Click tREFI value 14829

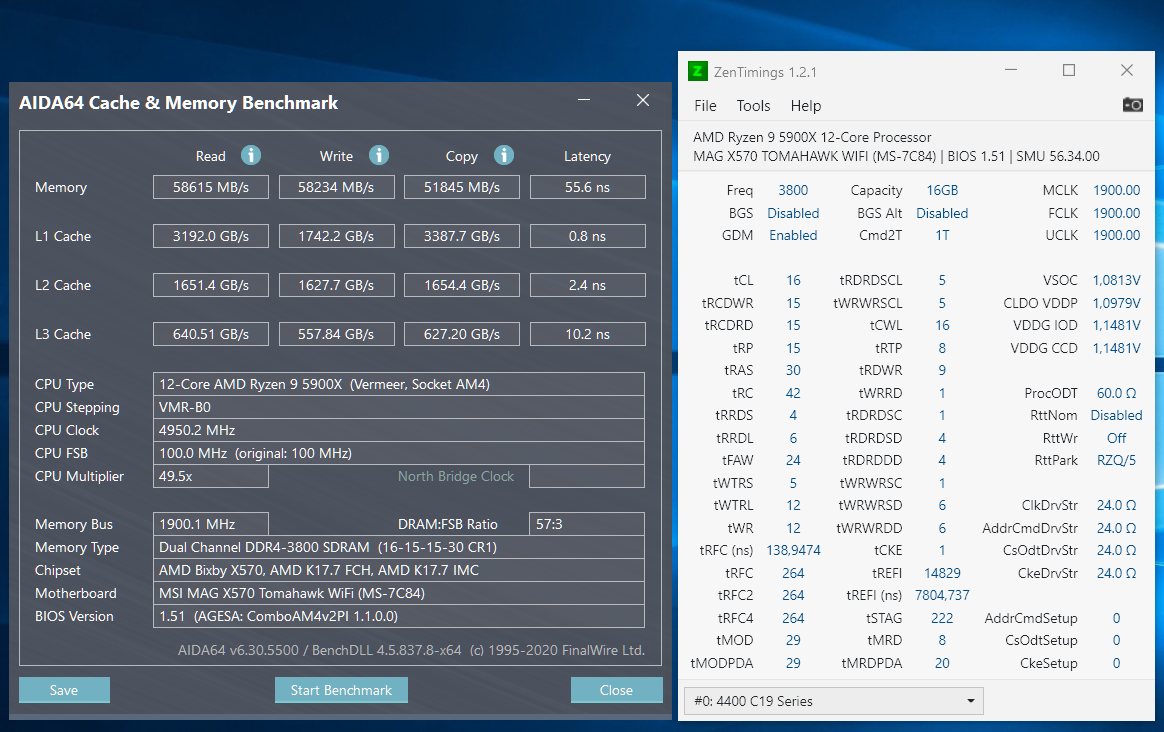tap(942, 573)
